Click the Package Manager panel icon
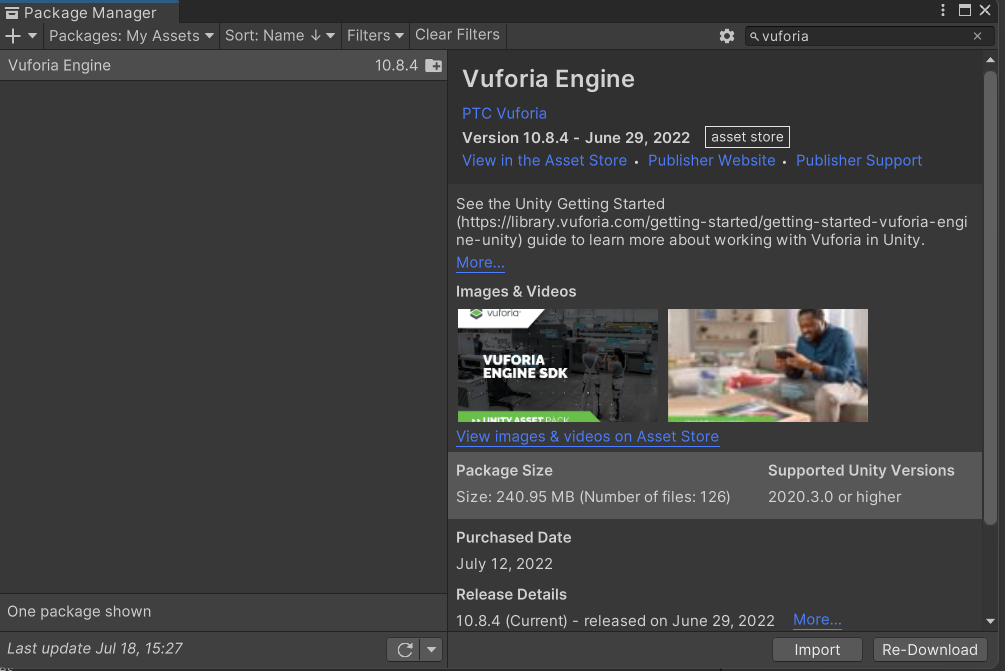The image size is (1005, 671). (x=10, y=12)
